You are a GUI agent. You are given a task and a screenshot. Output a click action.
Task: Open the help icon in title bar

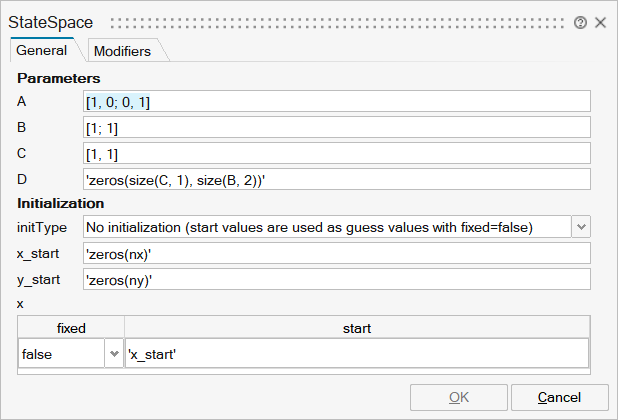point(580,22)
